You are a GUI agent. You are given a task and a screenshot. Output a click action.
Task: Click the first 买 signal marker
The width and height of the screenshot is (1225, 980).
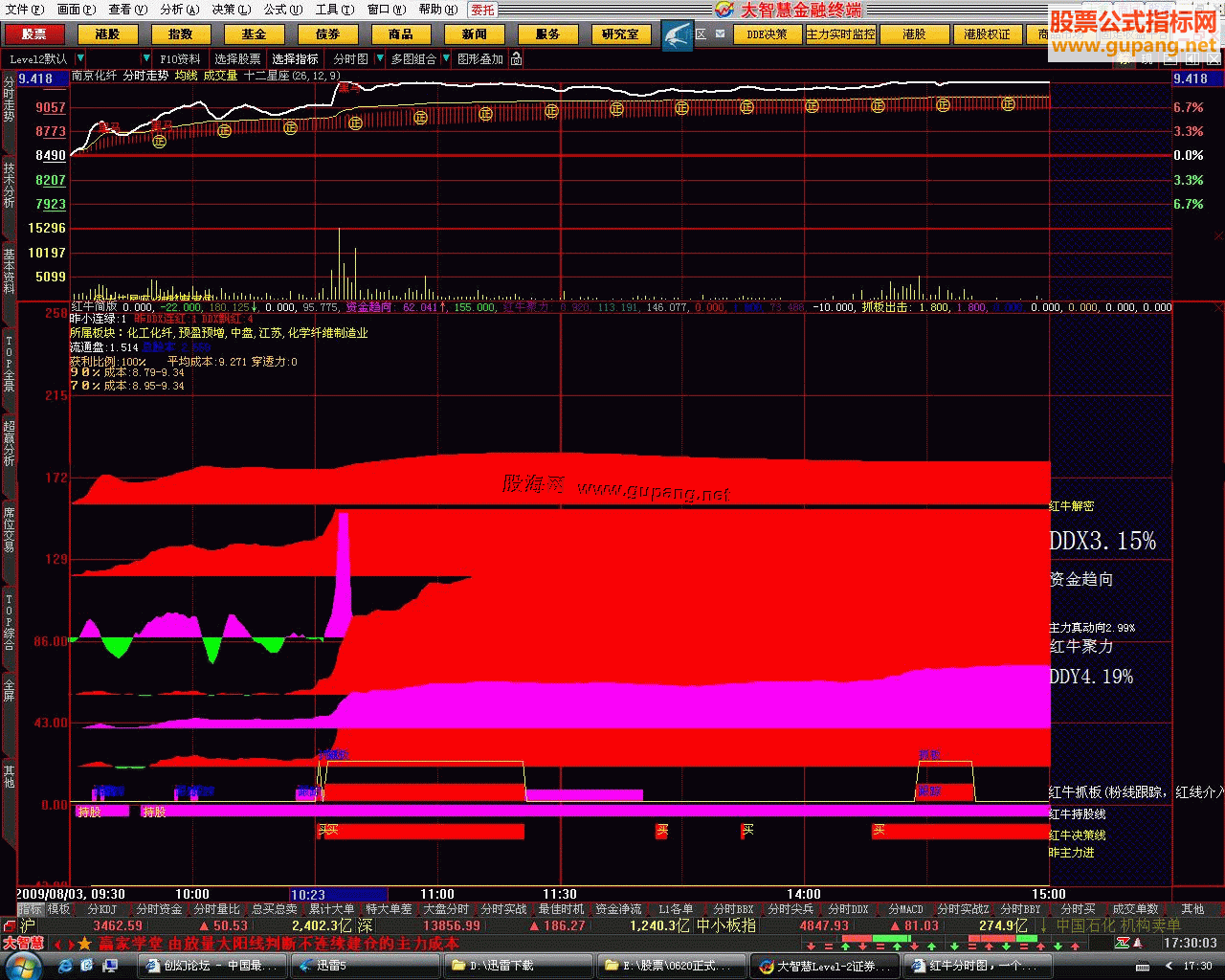323,830
